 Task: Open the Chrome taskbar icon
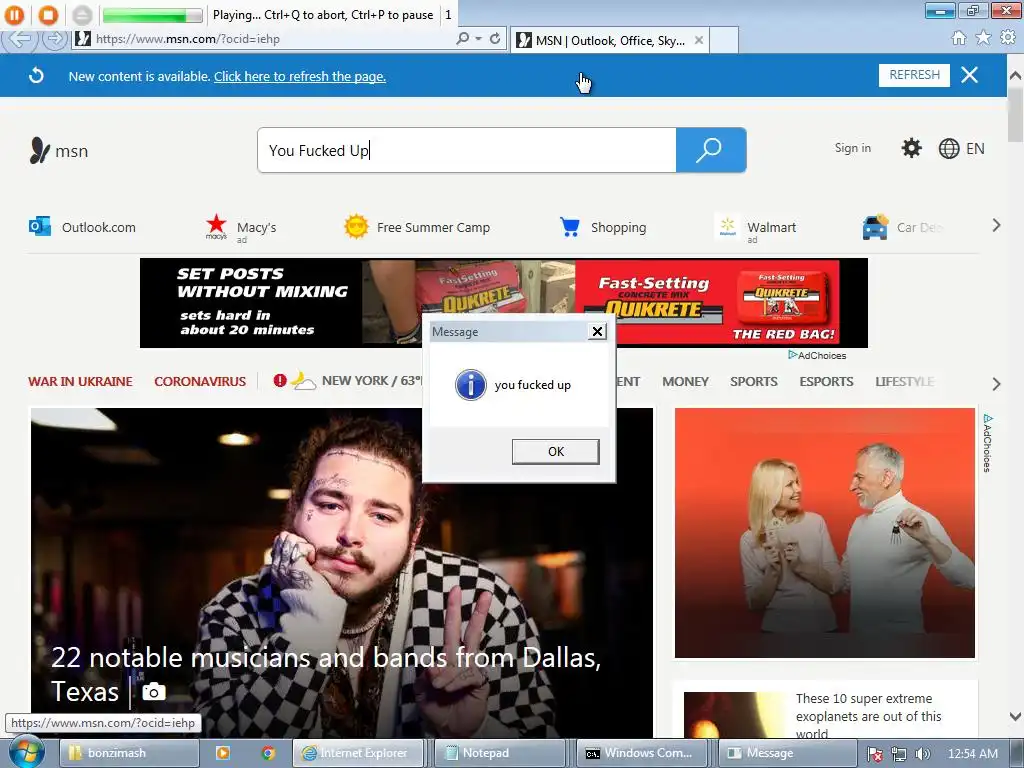[268, 753]
